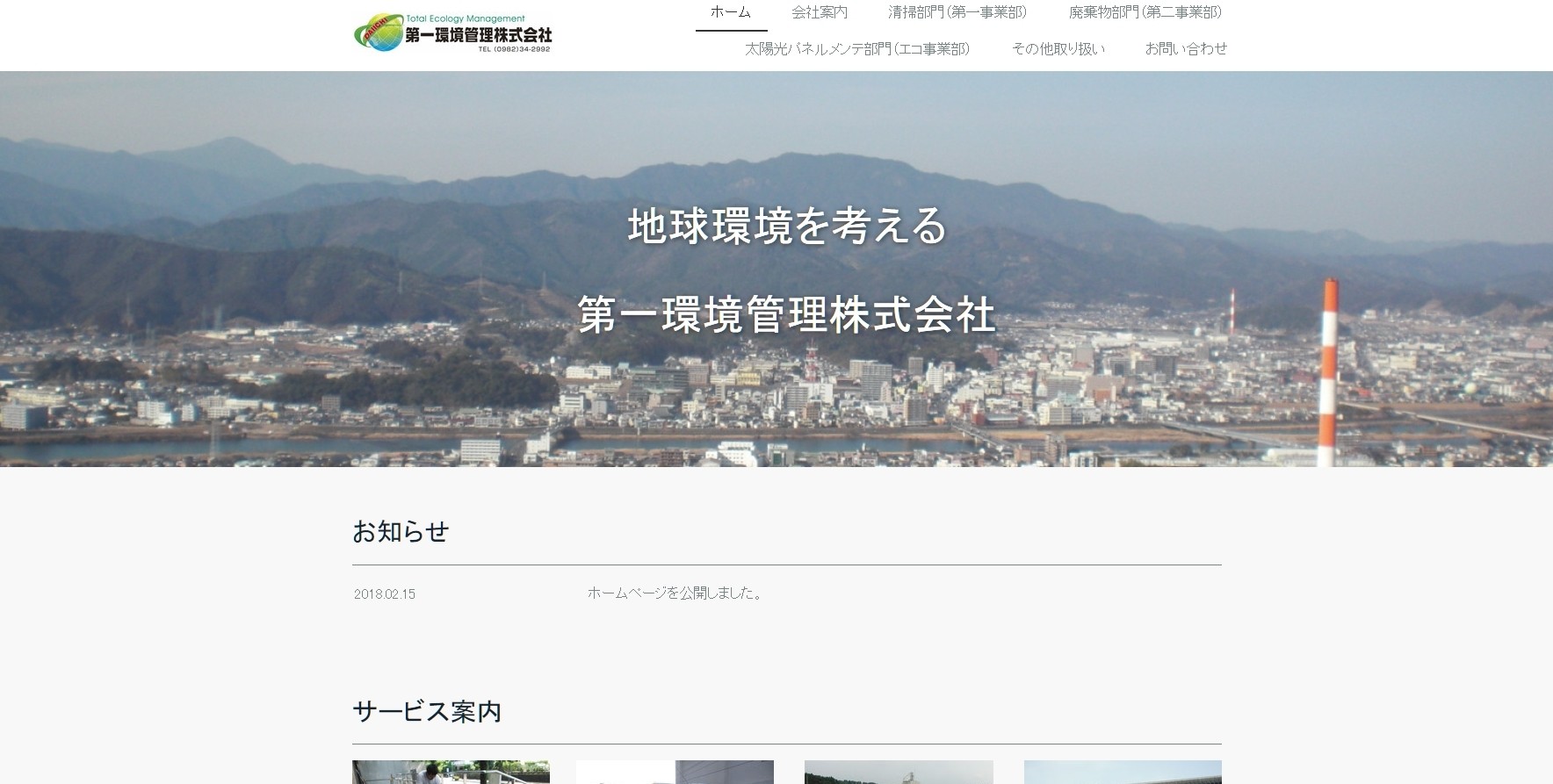This screenshot has width=1553, height=784.
Task: Open the ホームページを公開しました news entry
Action: coord(676,593)
